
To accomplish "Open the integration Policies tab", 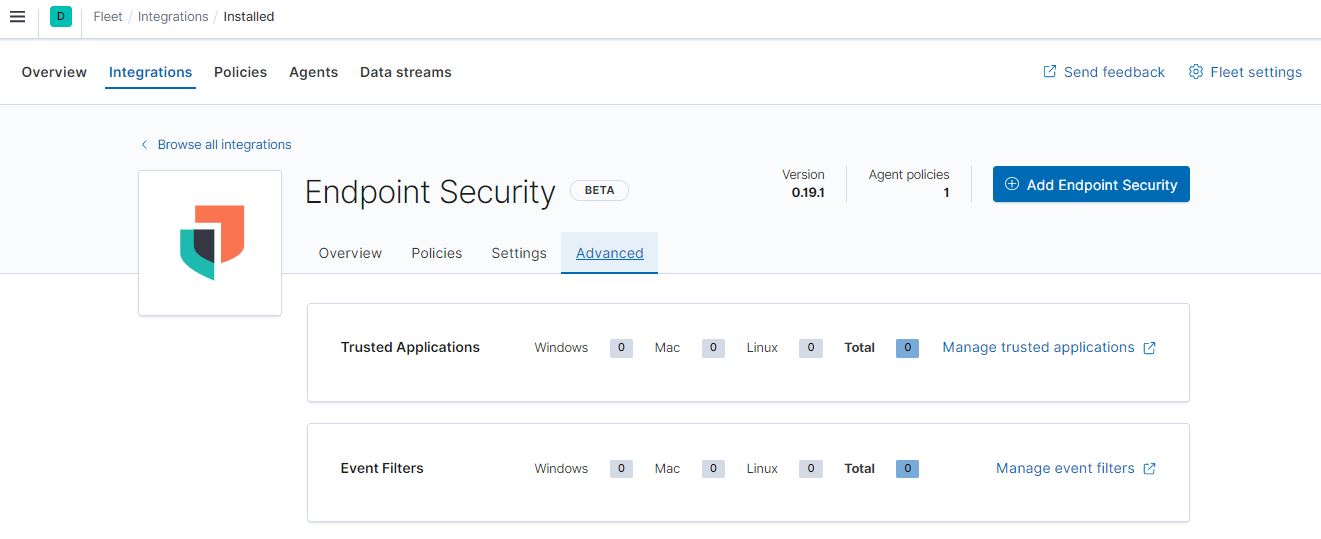I will coord(436,253).
